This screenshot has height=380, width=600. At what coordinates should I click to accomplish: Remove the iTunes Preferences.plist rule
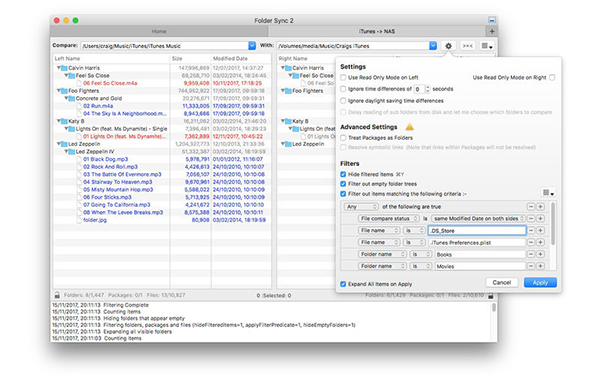coord(531,242)
